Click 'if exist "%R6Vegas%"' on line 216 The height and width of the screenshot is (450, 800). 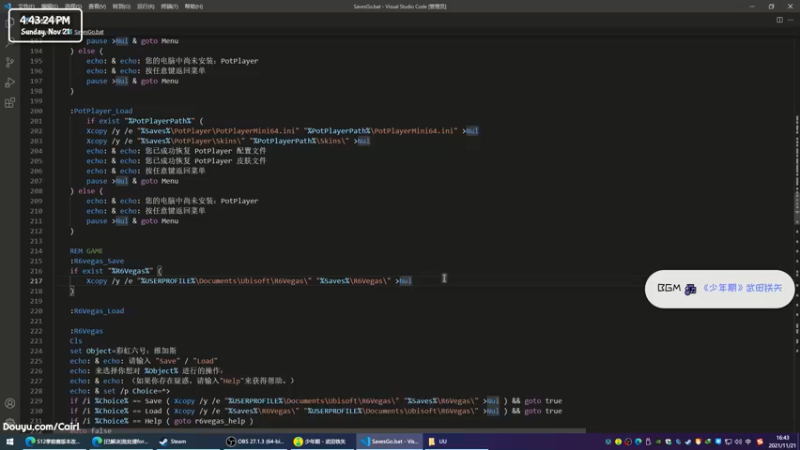(x=111, y=271)
